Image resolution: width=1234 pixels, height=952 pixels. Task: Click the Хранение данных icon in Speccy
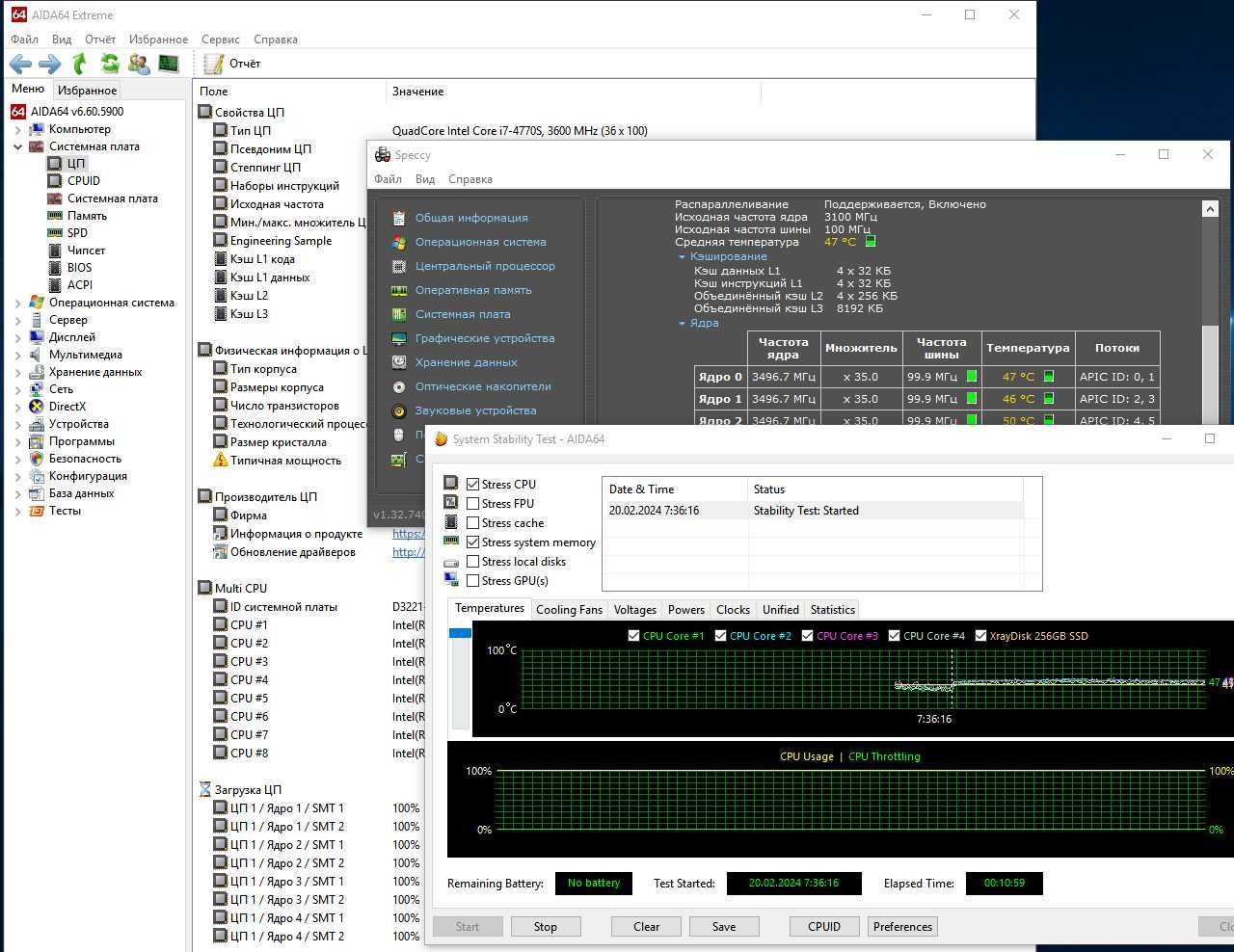[x=399, y=362]
